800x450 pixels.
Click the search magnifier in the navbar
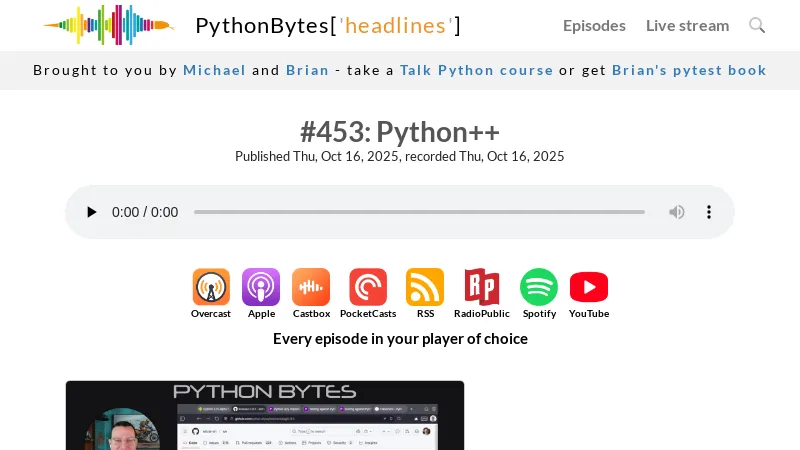(x=757, y=25)
